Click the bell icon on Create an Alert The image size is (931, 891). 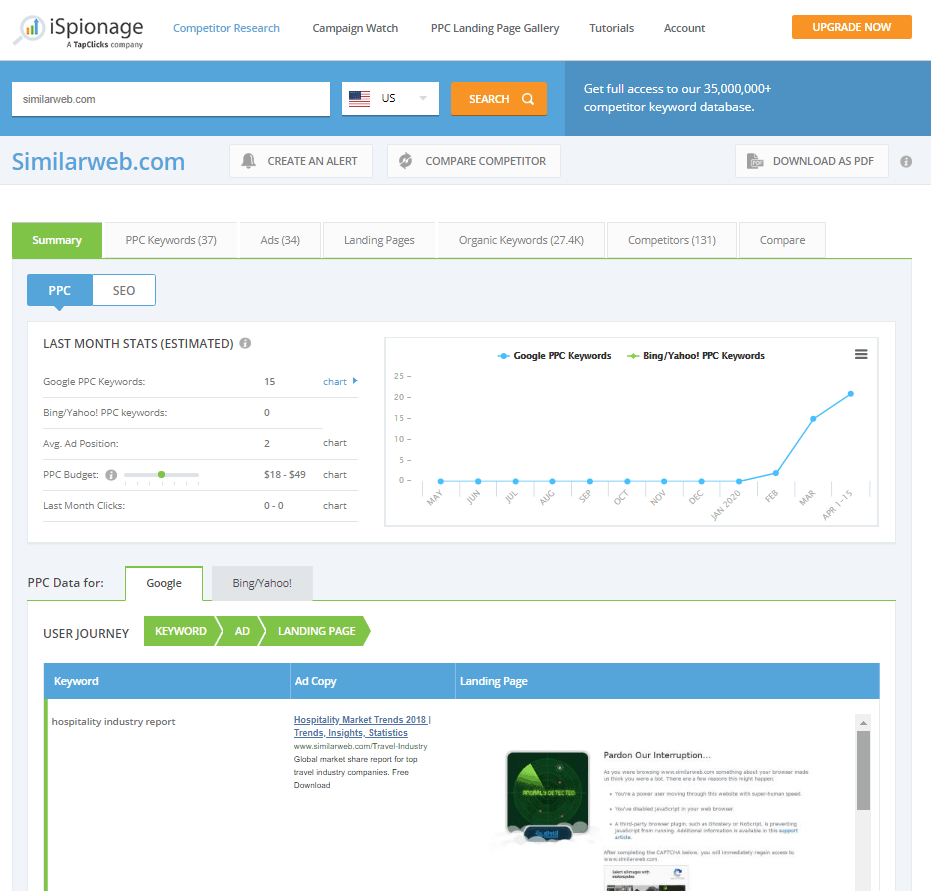[x=248, y=161]
